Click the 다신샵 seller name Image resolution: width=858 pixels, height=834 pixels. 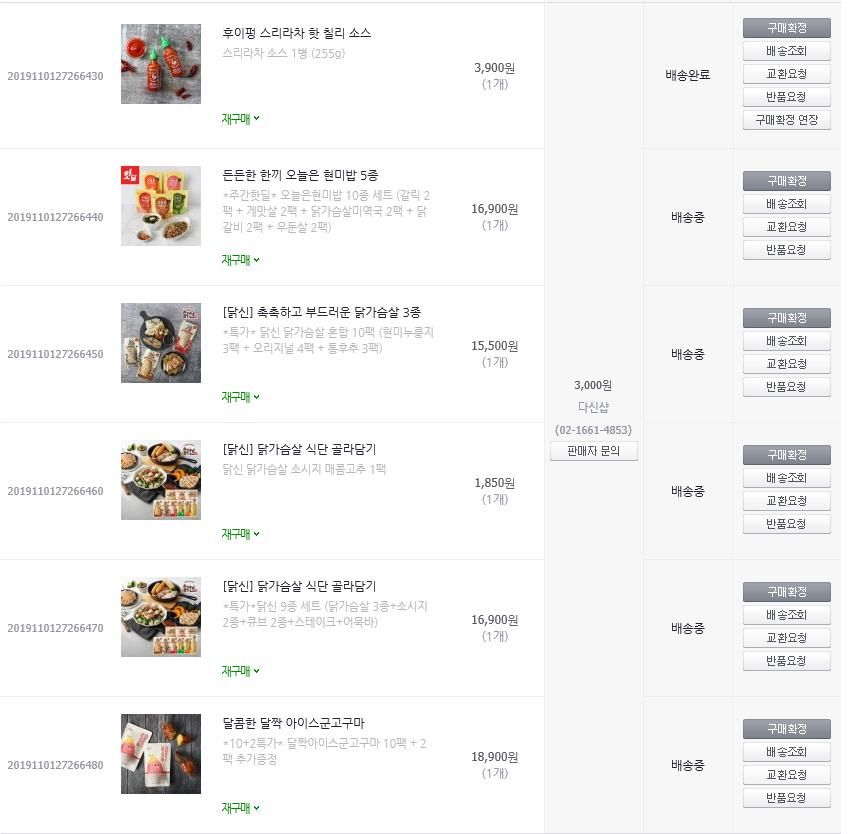click(x=593, y=407)
